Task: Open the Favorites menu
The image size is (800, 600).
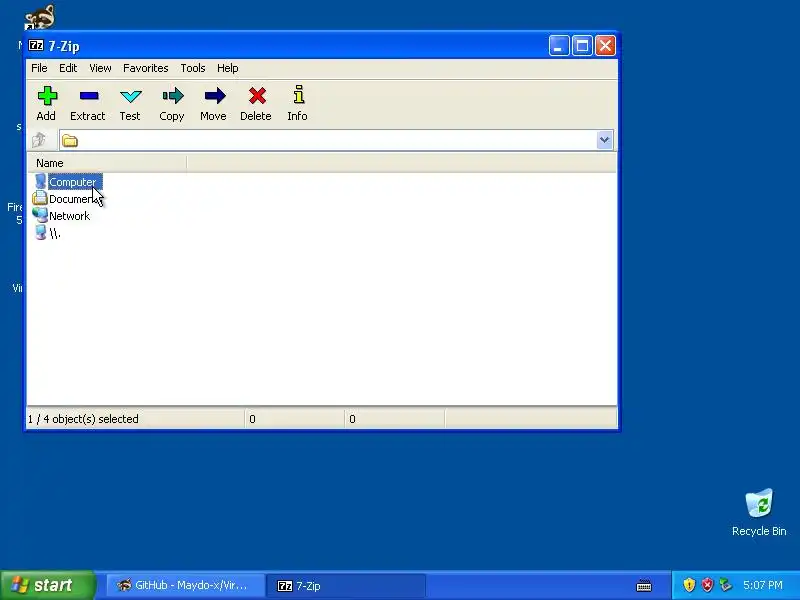Action: 145,68
